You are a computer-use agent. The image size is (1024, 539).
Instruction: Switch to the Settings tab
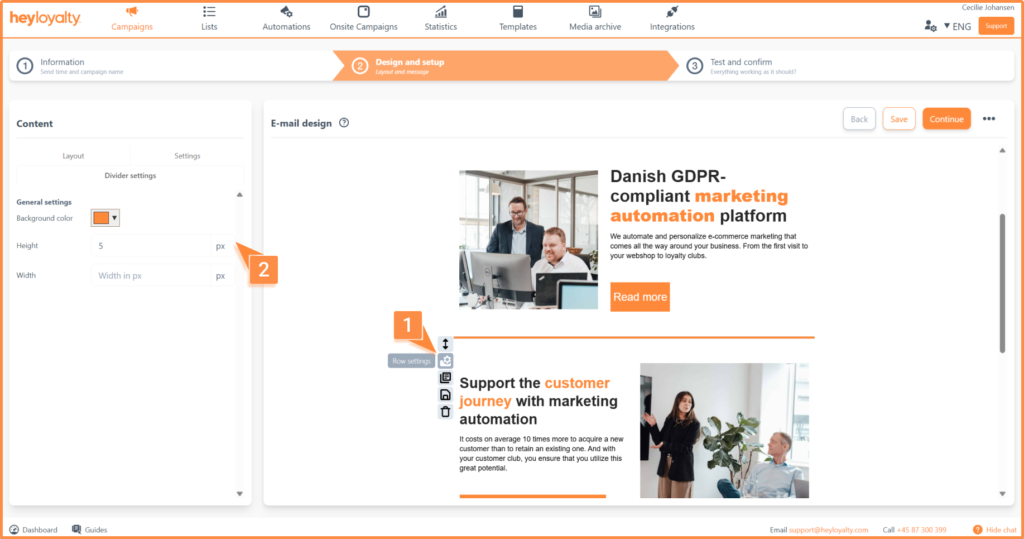pyautogui.click(x=187, y=156)
